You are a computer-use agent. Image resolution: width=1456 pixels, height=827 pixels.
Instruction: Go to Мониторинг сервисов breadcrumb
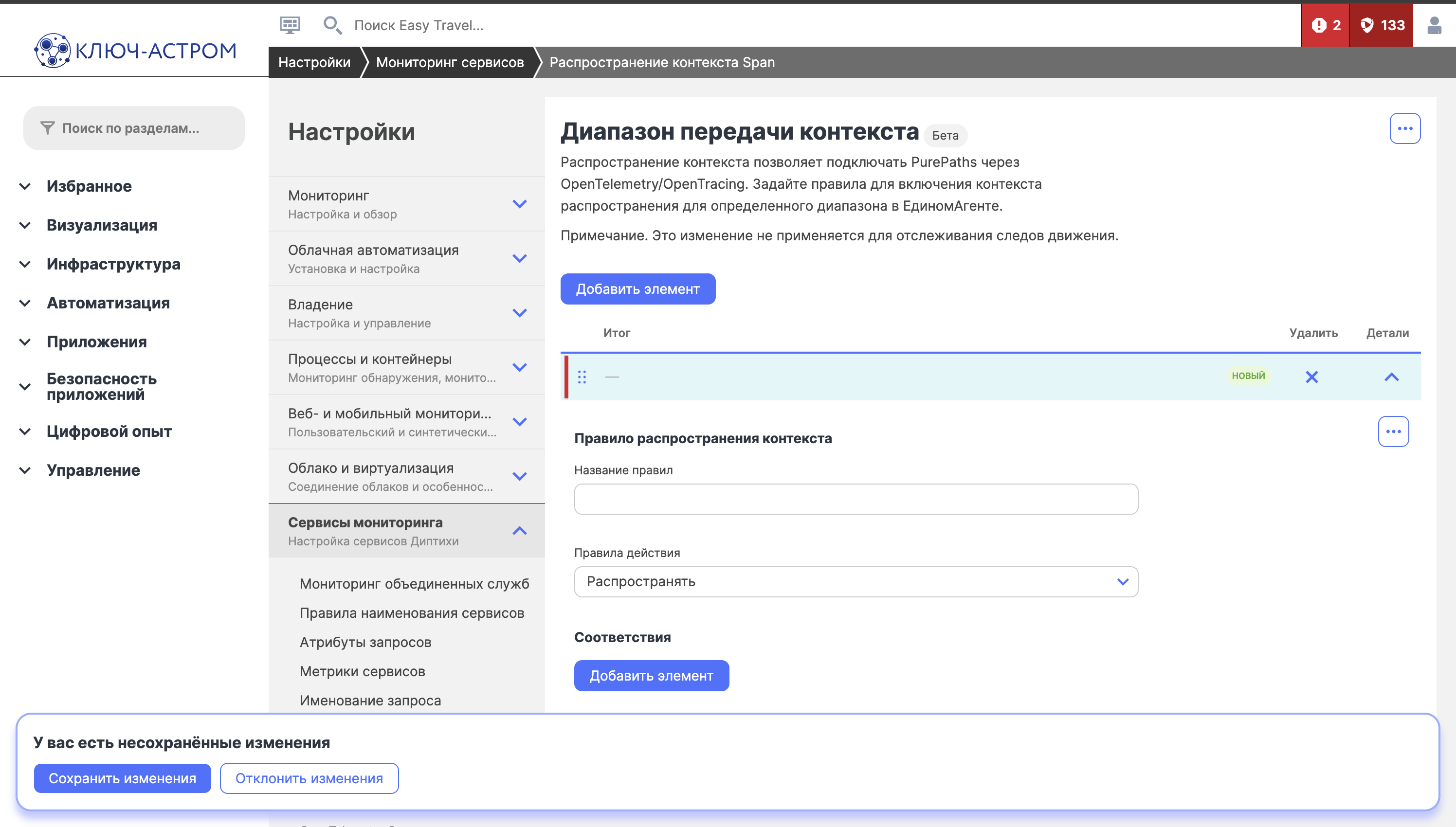tap(449, 62)
